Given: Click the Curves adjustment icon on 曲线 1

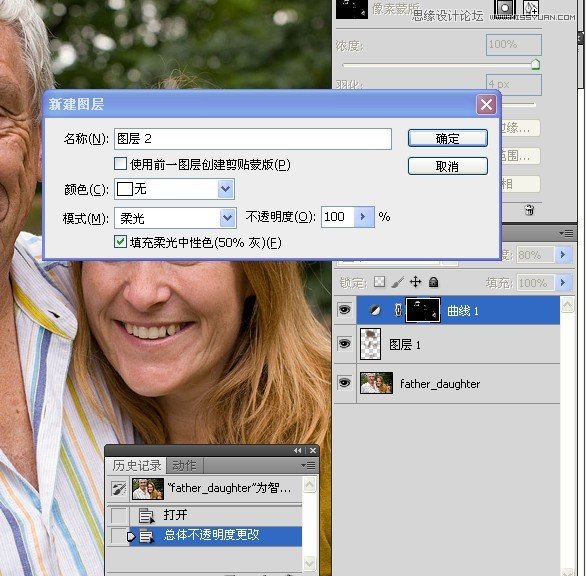Looking at the screenshot, I should (375, 310).
